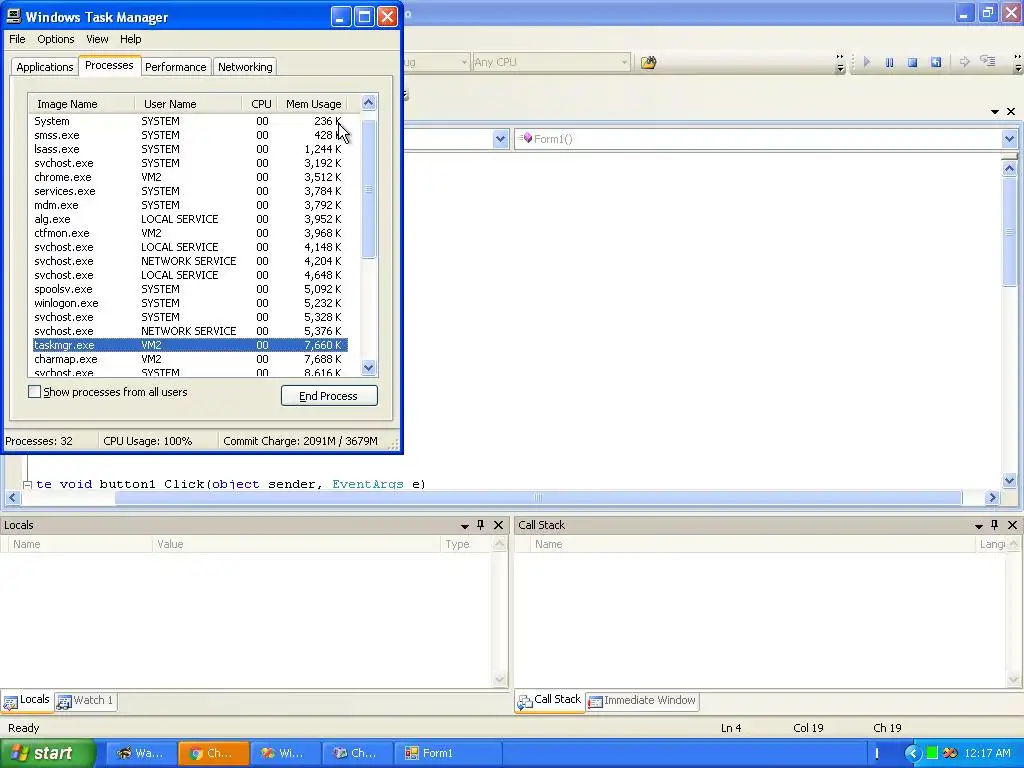The height and width of the screenshot is (768, 1024).
Task: Click the green tray icon in system tray
Action: click(x=932, y=753)
